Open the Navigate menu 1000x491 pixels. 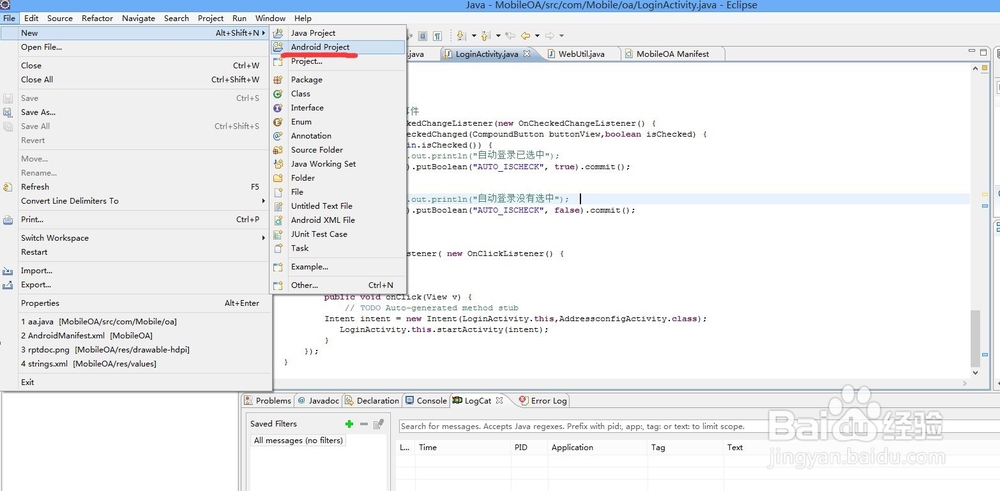(x=138, y=18)
